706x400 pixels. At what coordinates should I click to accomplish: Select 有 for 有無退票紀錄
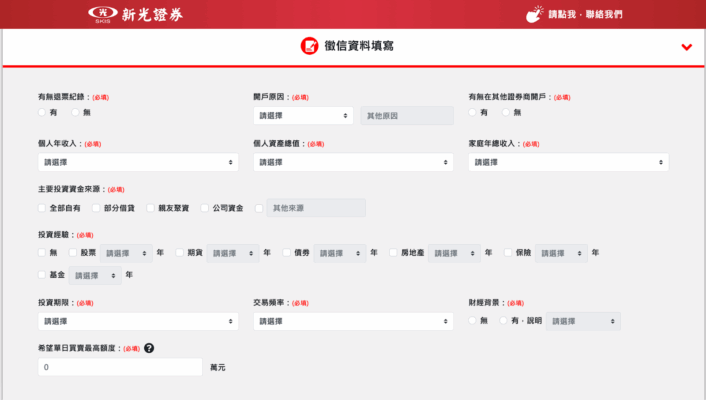point(42,112)
